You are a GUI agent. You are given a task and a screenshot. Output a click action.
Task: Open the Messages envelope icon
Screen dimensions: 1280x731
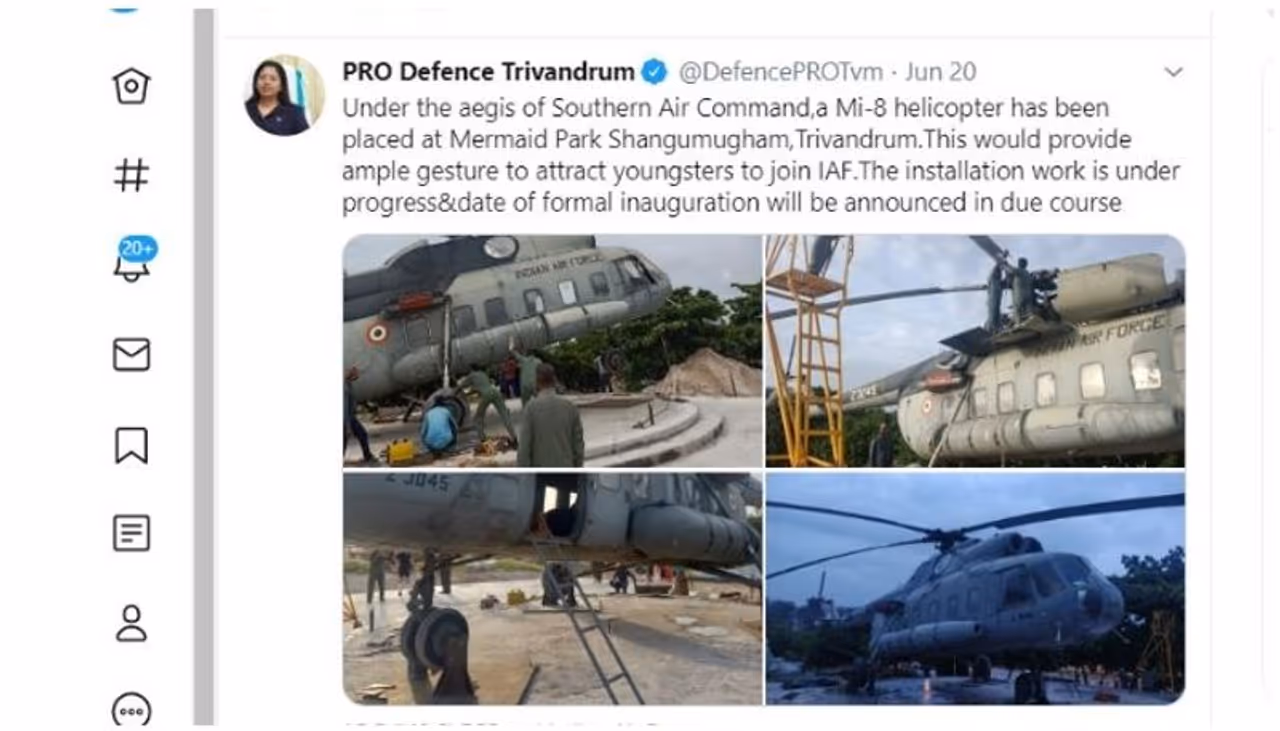[131, 354]
